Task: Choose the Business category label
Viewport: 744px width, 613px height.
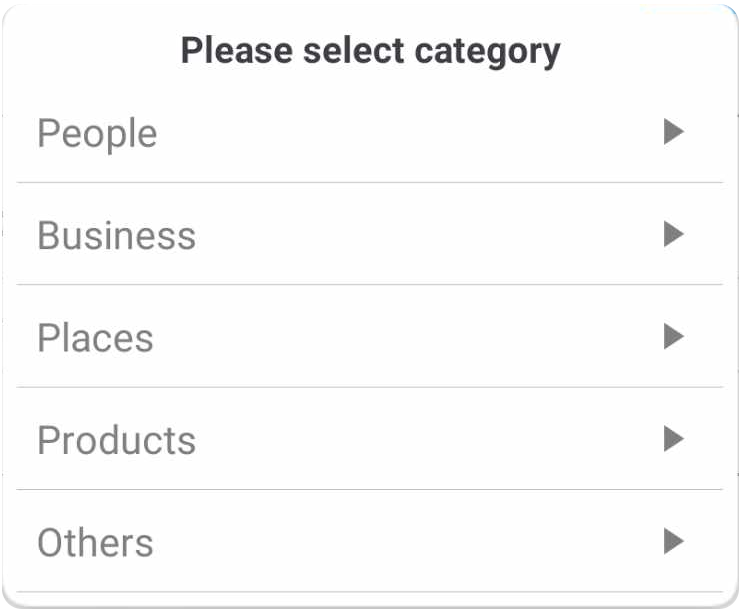Action: point(116,236)
